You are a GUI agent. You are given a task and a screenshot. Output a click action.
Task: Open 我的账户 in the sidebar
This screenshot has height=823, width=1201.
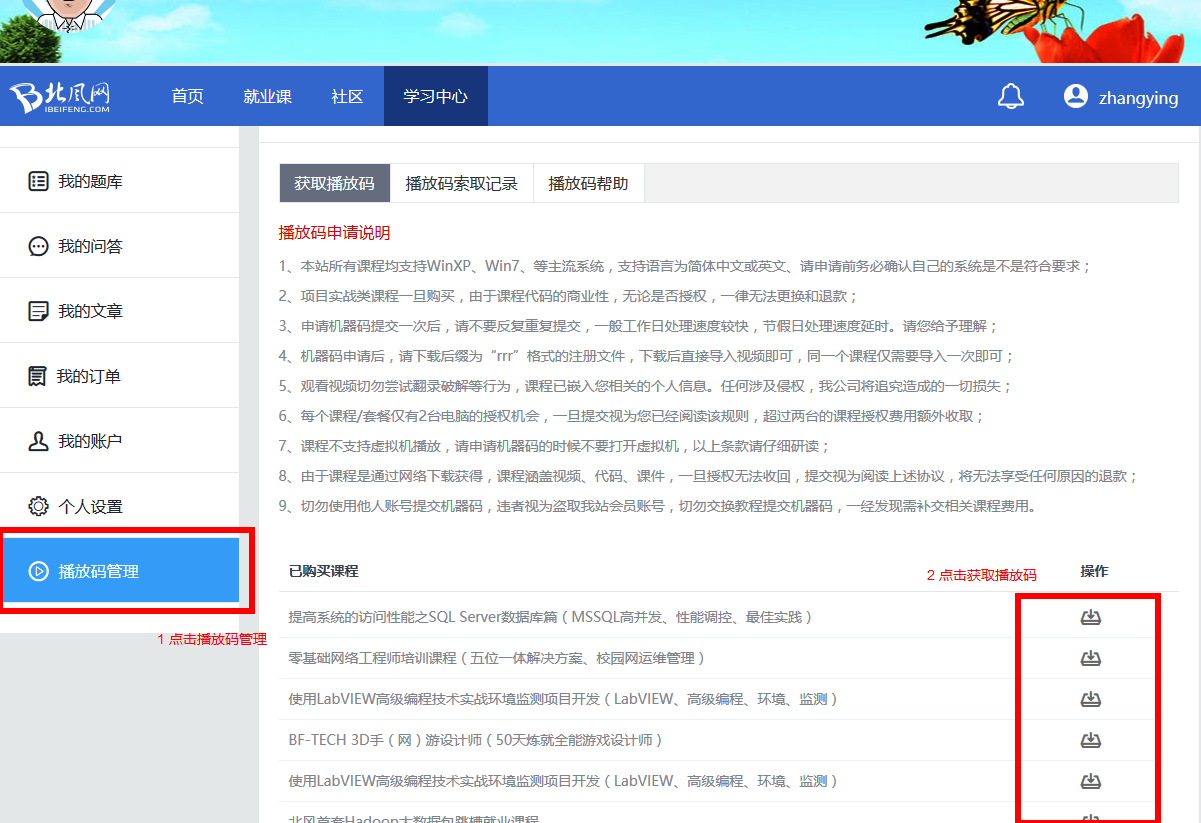coord(120,441)
